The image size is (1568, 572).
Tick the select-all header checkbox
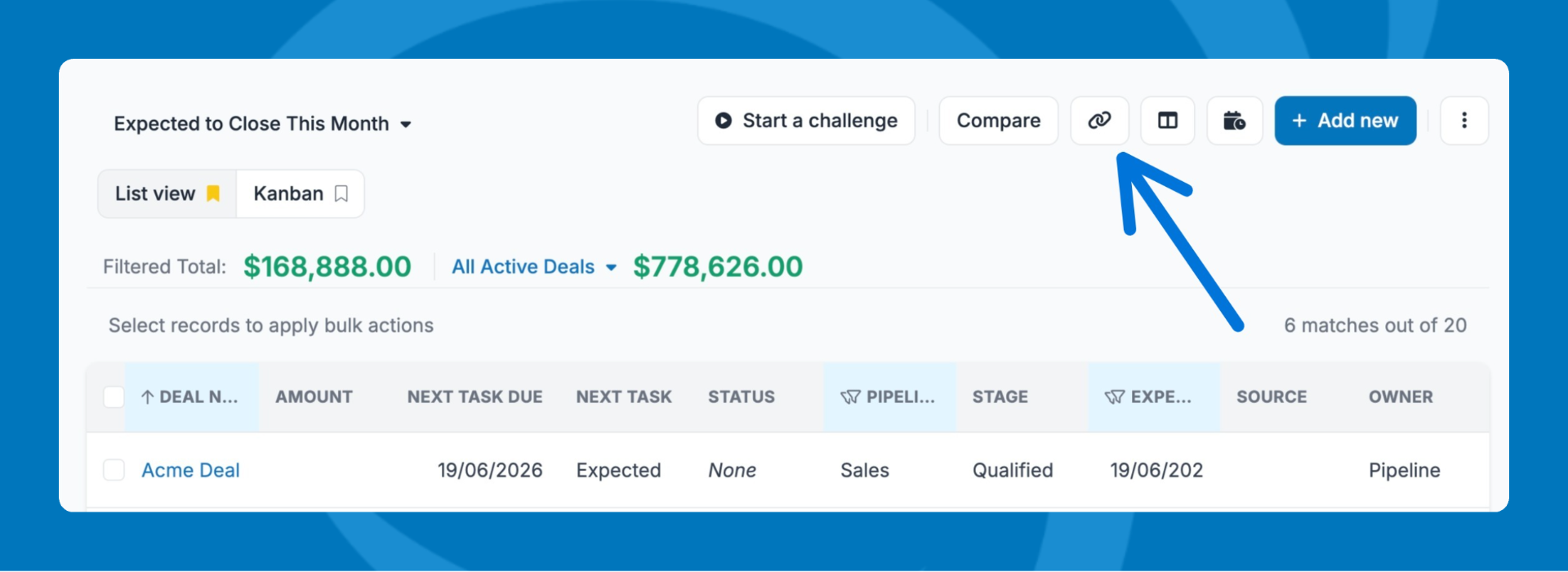point(114,397)
